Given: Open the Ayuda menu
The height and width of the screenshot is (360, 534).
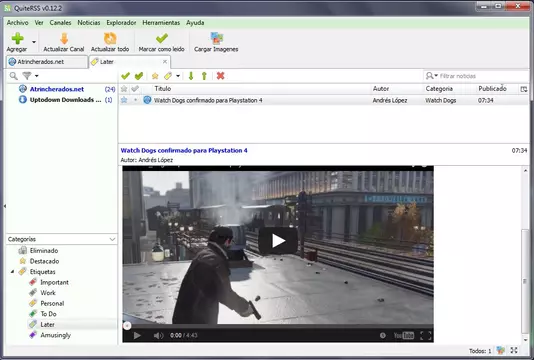Looking at the screenshot, I should tap(195, 23).
